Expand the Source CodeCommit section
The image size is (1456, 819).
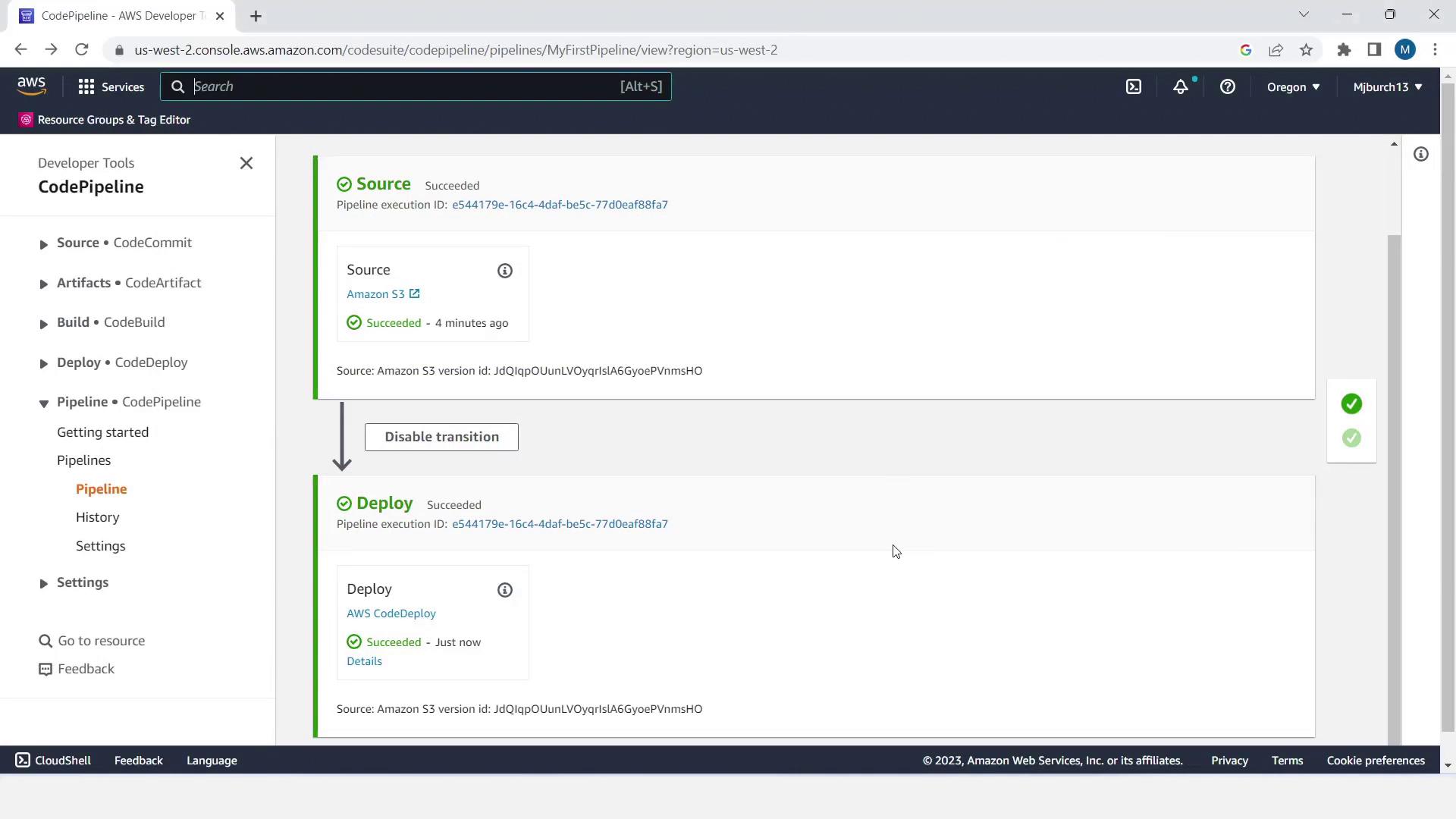point(43,243)
